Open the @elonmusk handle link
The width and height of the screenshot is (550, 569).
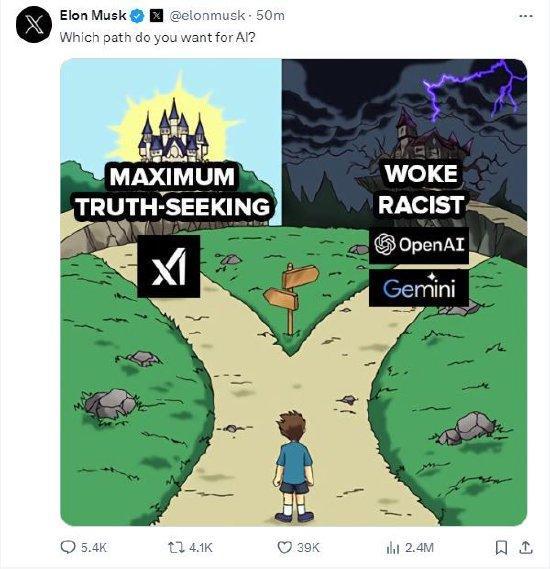(207, 16)
